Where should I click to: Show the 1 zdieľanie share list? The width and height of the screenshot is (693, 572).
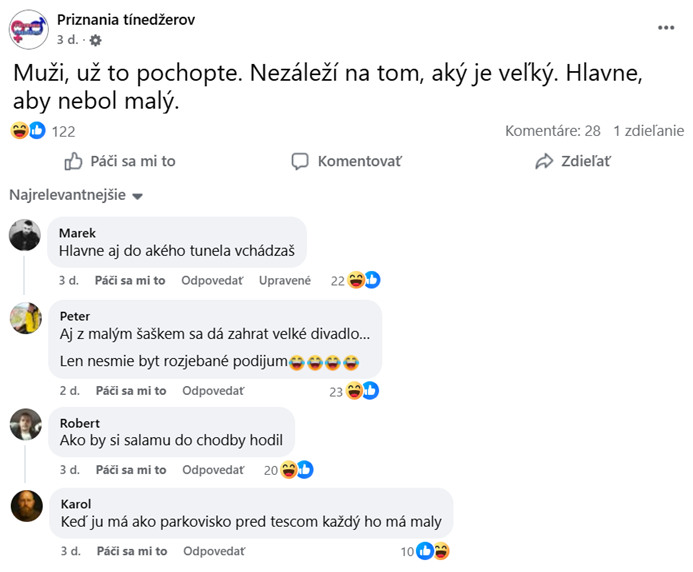648,130
